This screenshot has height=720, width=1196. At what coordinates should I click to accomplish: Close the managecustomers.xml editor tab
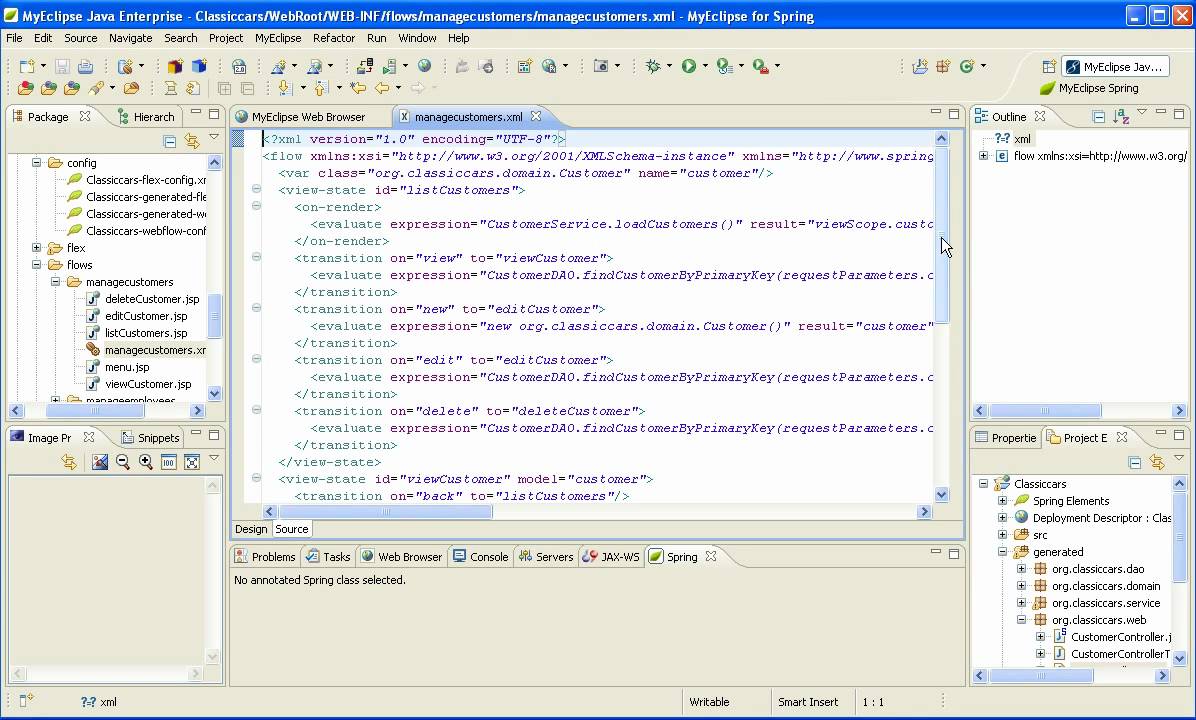(536, 116)
